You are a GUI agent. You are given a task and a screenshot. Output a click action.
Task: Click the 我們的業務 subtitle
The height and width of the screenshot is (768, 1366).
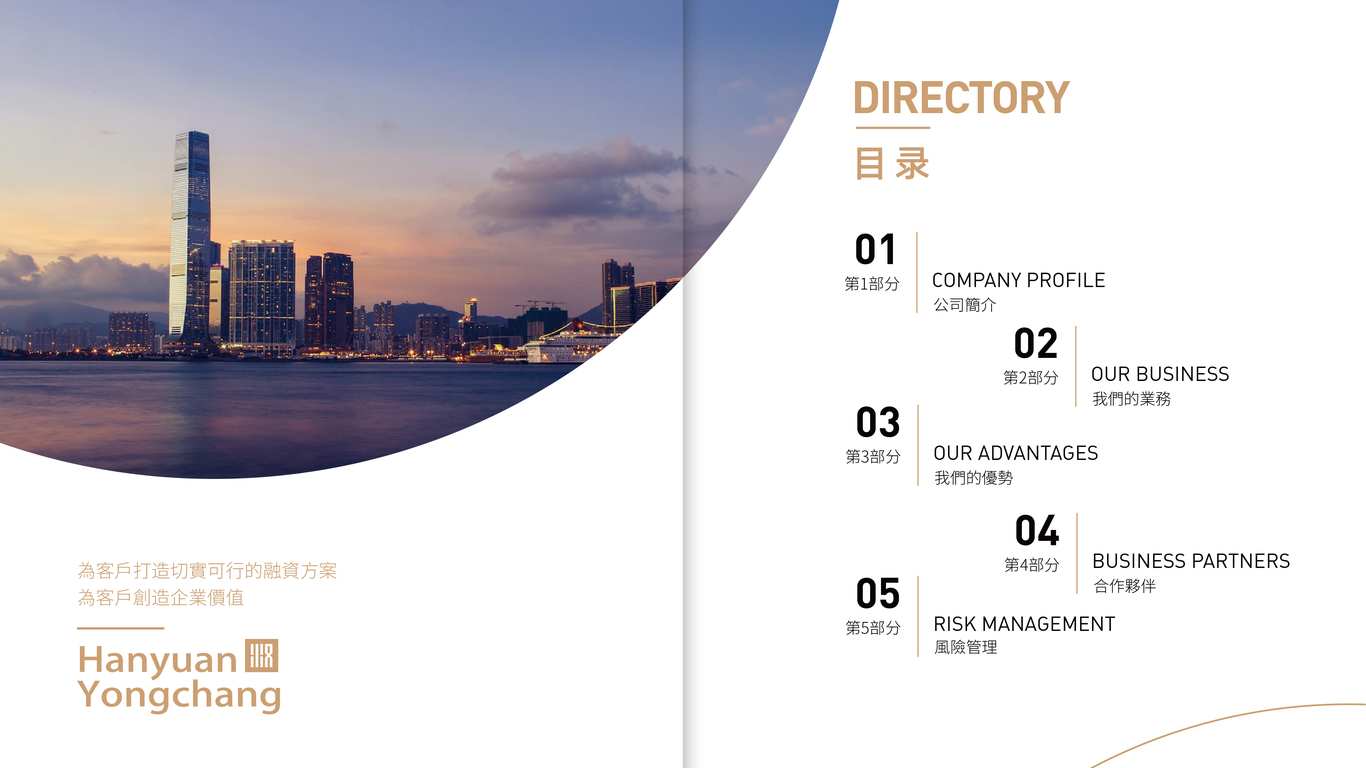(1132, 399)
